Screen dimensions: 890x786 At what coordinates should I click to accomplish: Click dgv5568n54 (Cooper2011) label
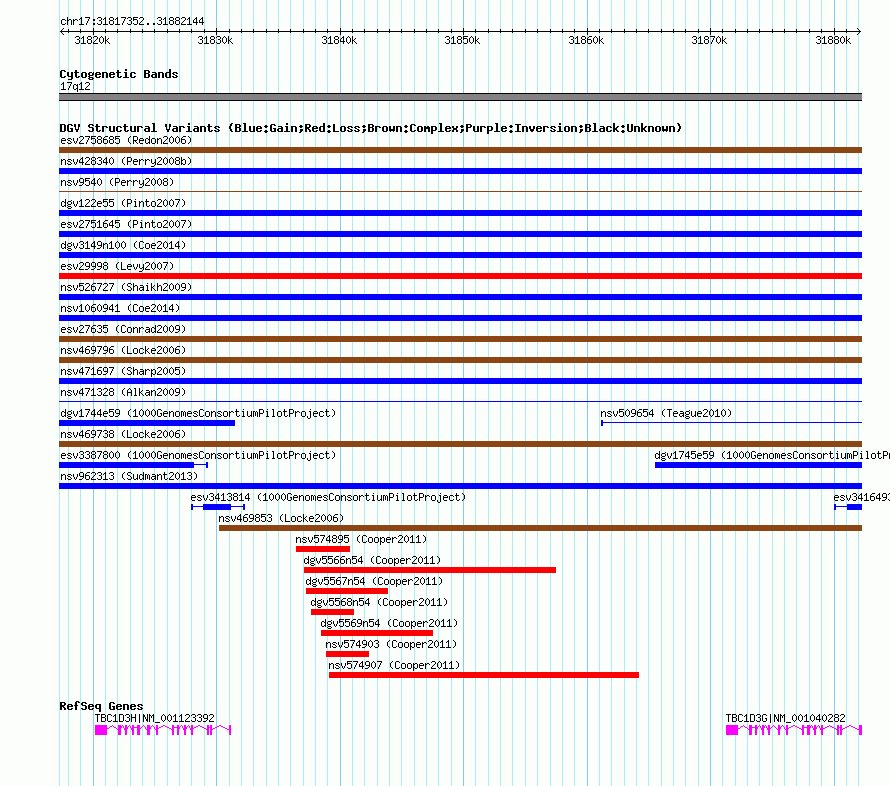[x=379, y=602]
